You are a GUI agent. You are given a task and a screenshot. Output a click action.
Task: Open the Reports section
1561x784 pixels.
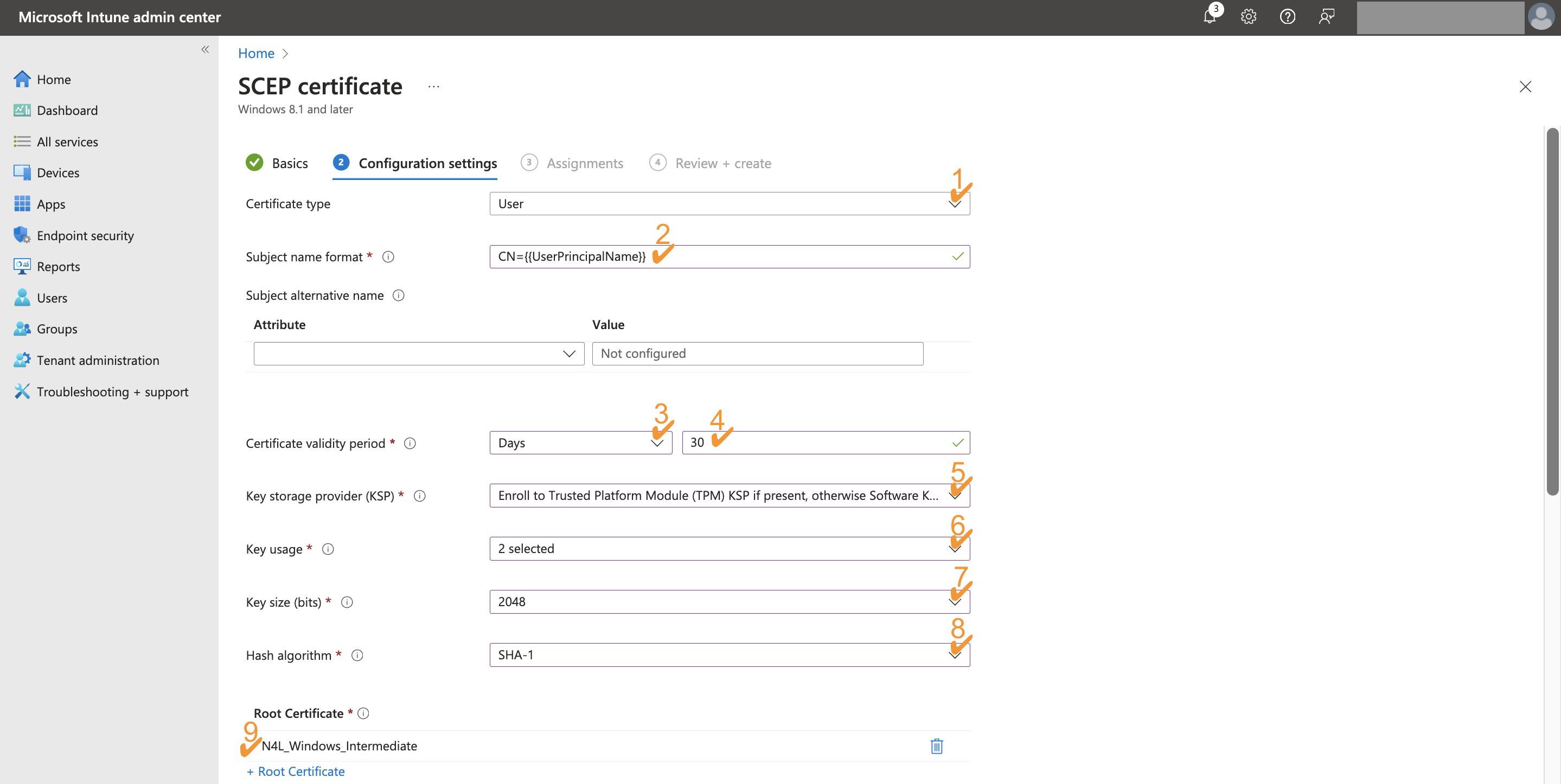59,266
